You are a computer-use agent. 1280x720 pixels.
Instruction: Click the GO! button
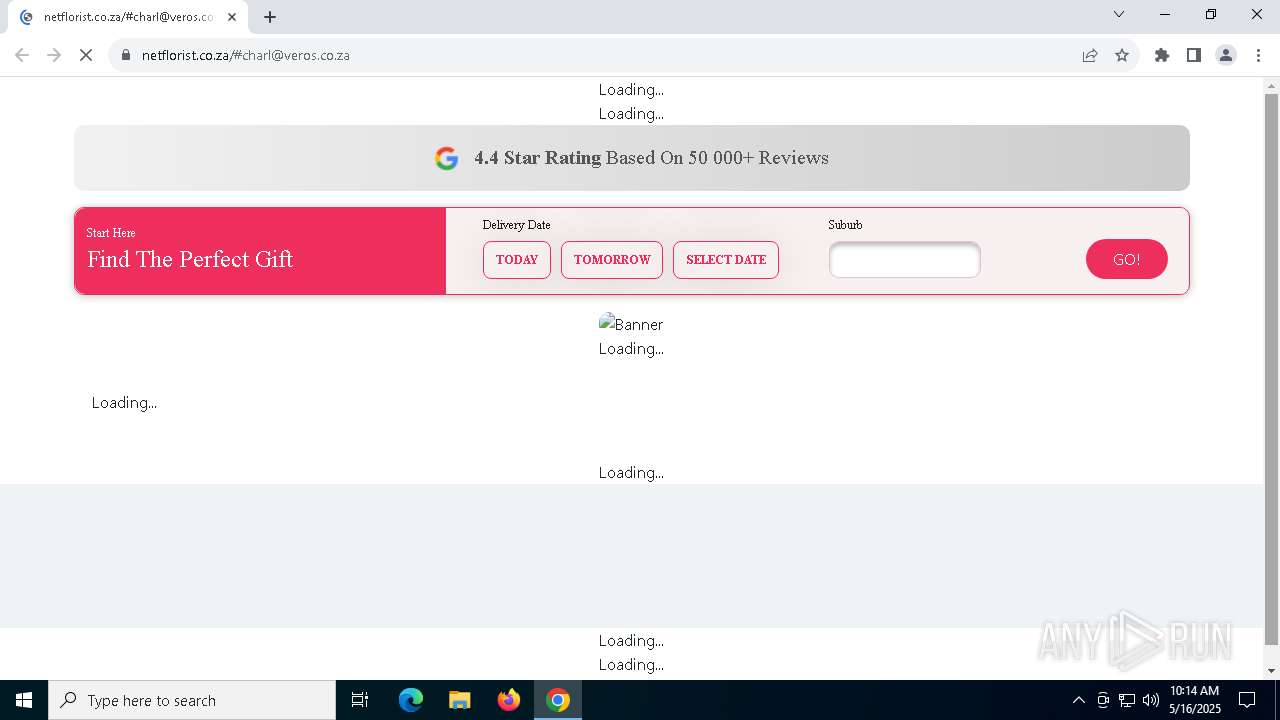point(1127,259)
